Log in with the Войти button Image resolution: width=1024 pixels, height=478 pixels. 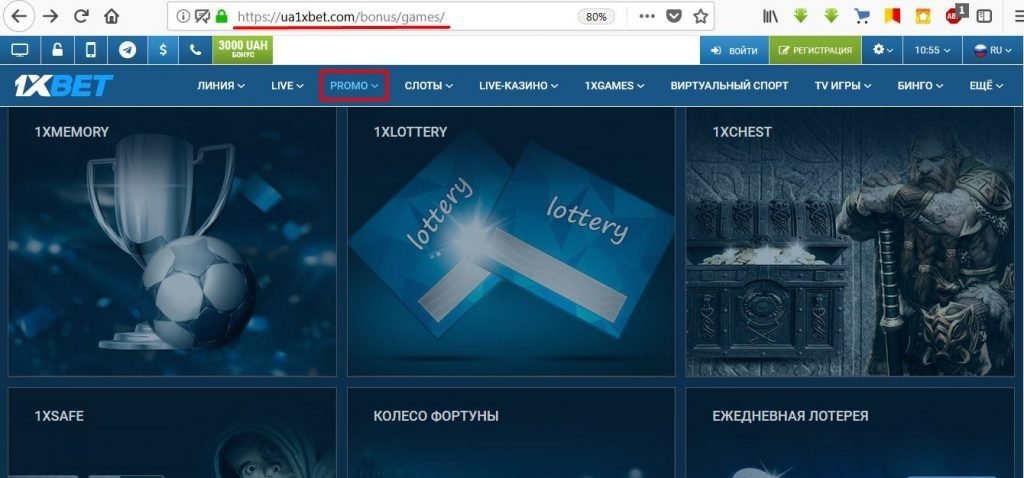[734, 50]
